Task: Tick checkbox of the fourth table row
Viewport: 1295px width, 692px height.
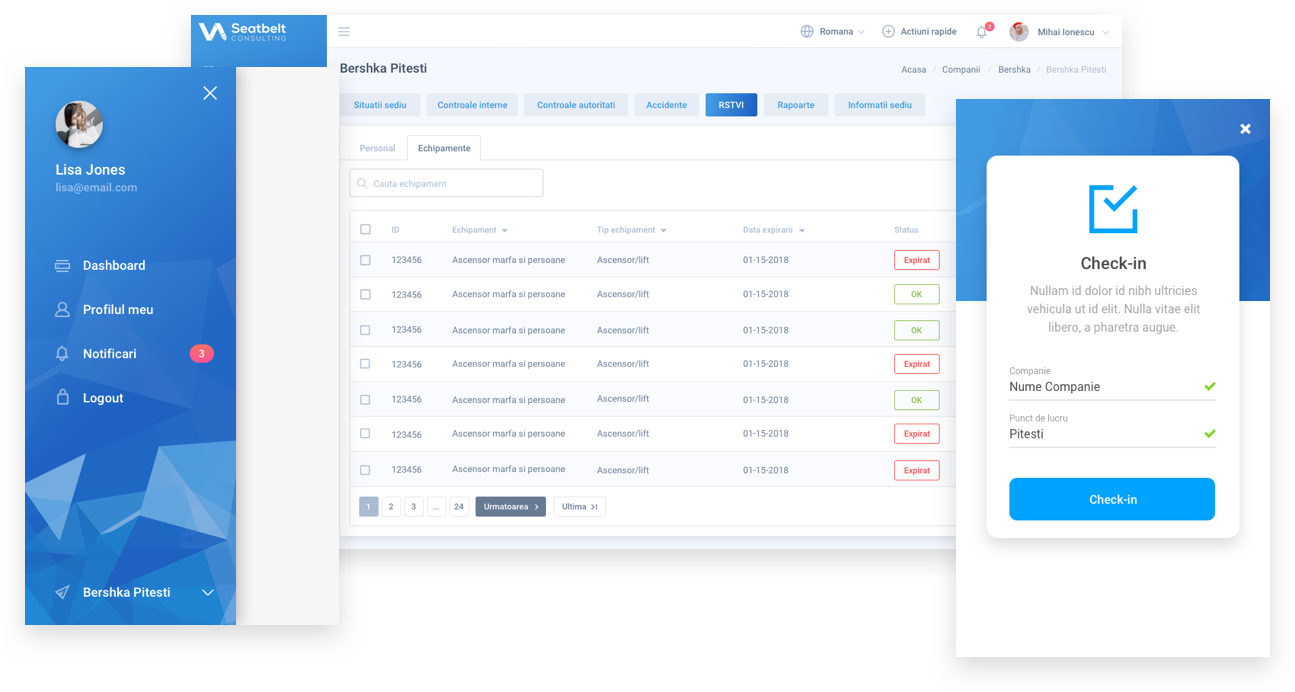Action: click(x=365, y=364)
